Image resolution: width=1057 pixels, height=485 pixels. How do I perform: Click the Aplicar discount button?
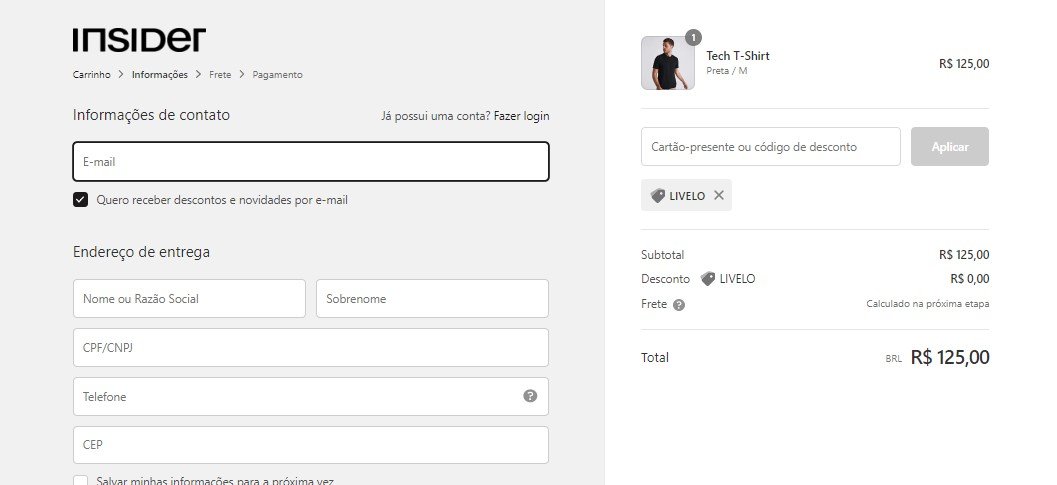950,146
